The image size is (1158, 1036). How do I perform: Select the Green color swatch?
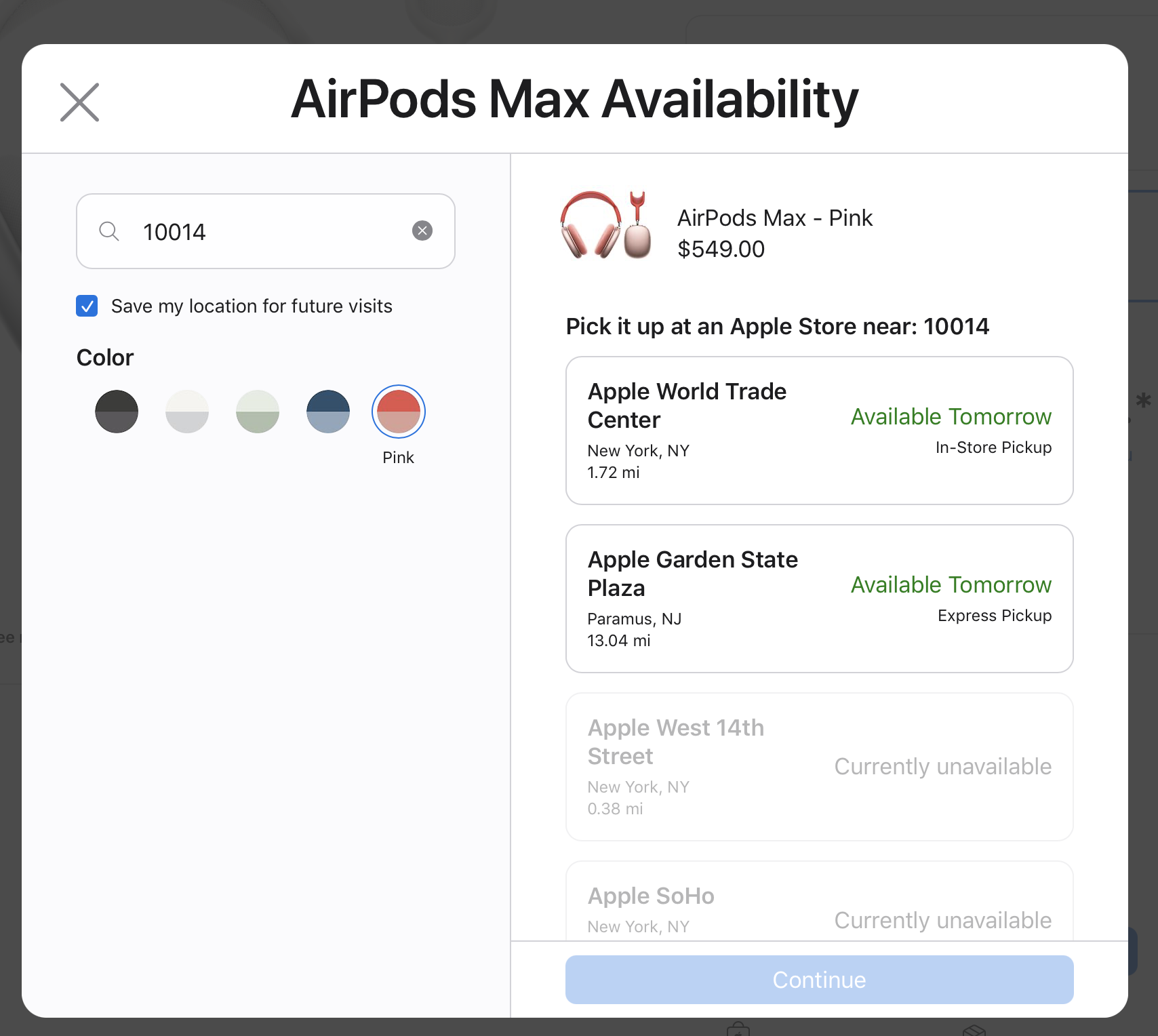point(258,412)
